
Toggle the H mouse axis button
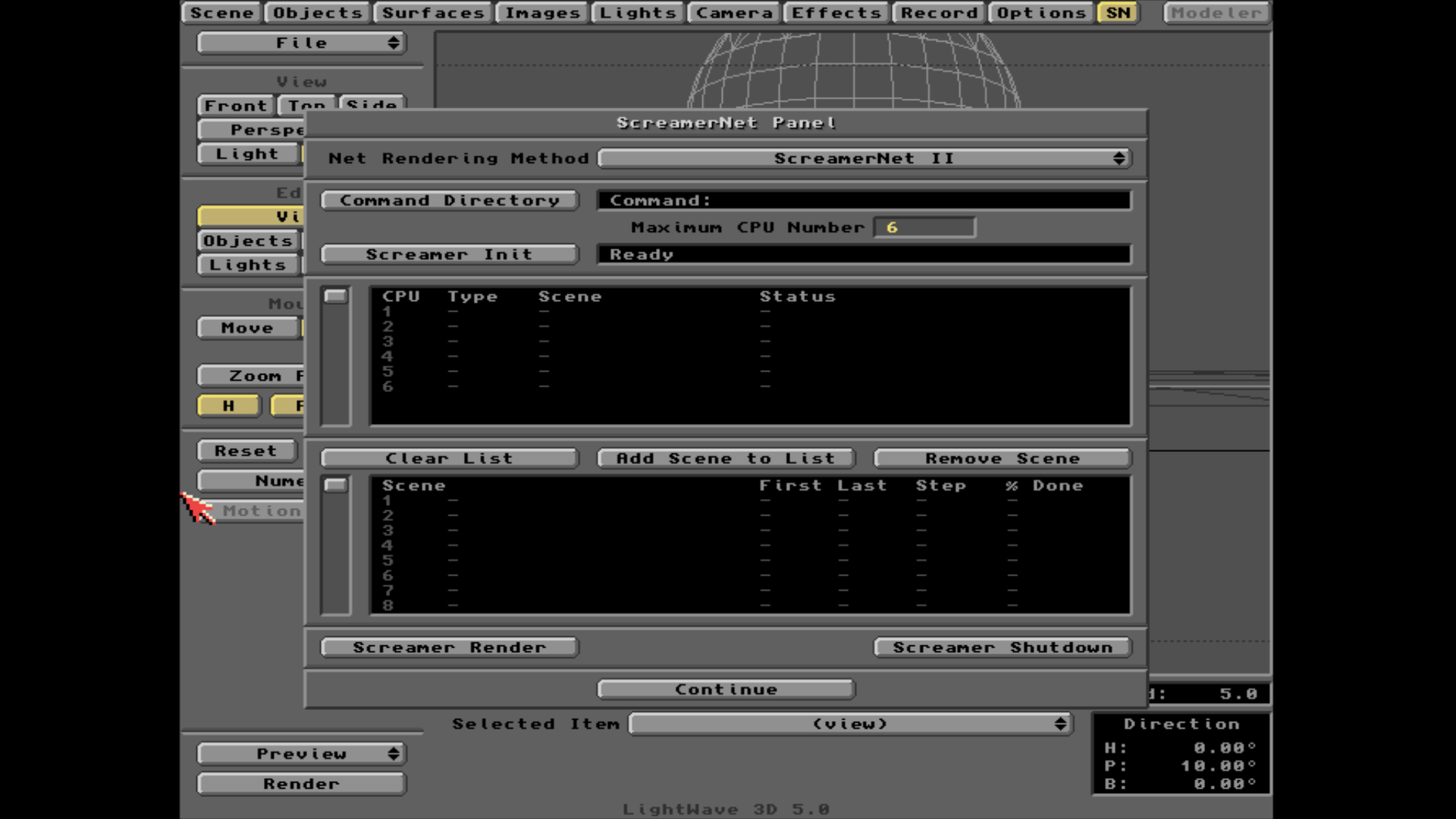click(228, 406)
